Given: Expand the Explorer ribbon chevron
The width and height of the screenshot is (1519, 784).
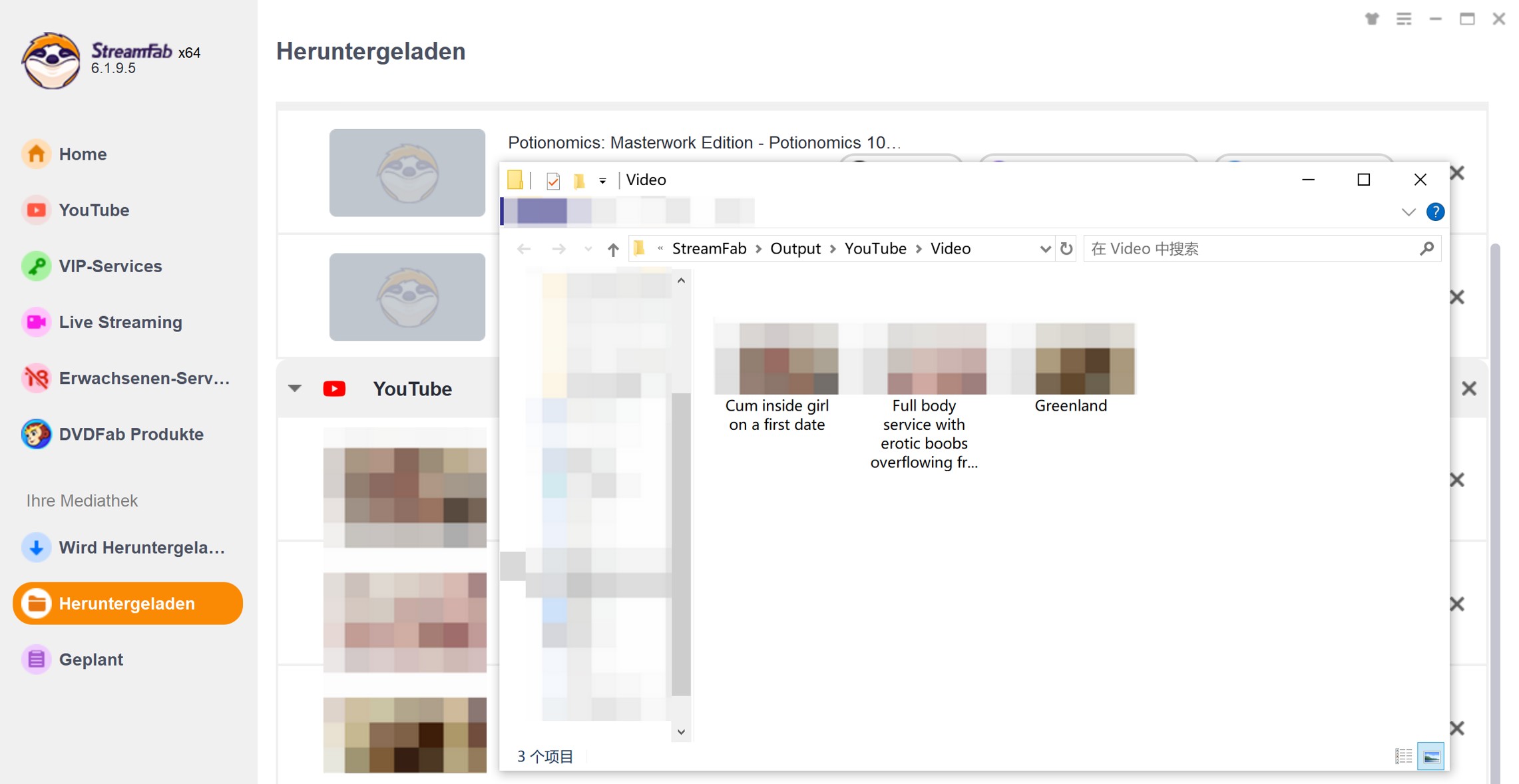Looking at the screenshot, I should [1408, 212].
